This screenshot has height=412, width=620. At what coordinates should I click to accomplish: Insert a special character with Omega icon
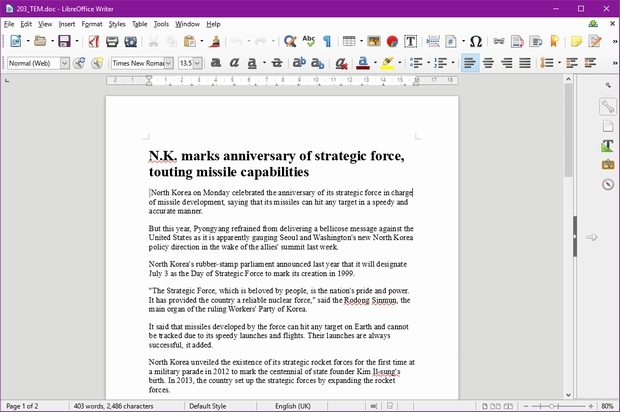[476, 41]
